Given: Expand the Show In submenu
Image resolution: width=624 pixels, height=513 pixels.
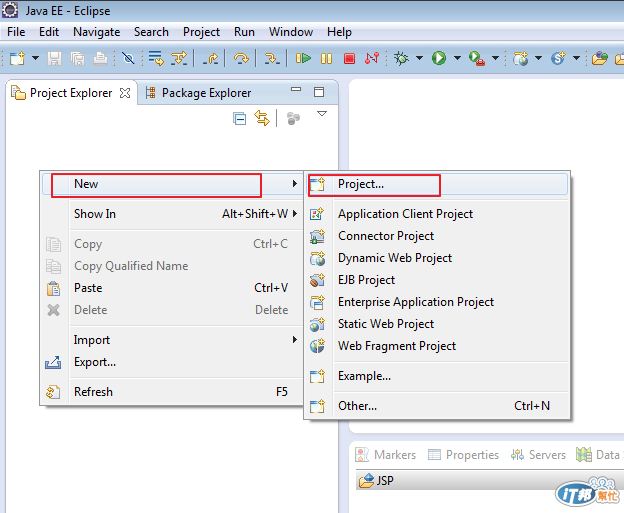Looking at the screenshot, I should pos(172,214).
